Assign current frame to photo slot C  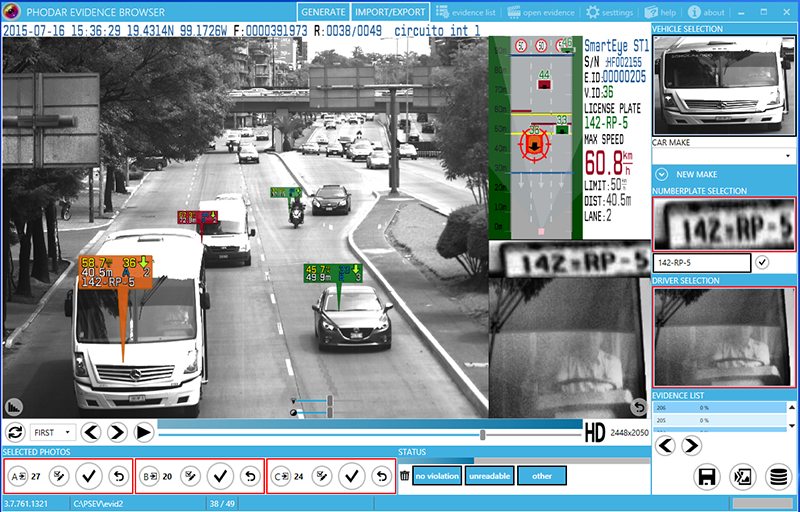[x=281, y=477]
